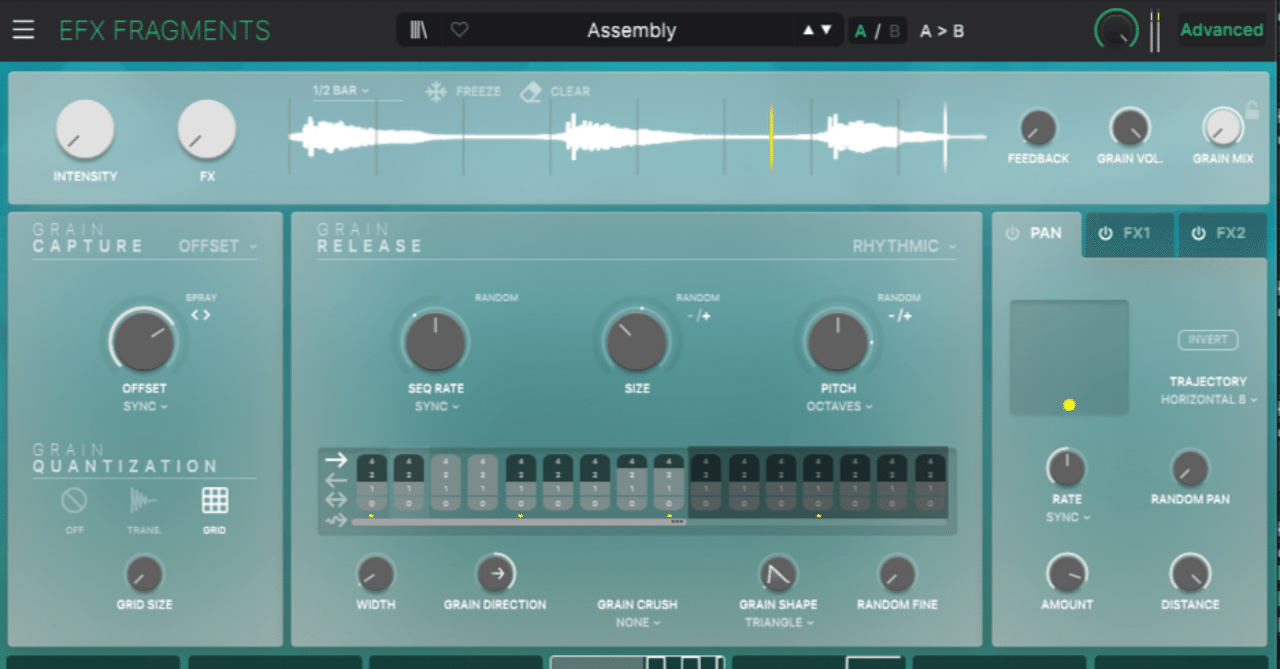Open the pan Rate SYNC dropdown

[x=1068, y=517]
